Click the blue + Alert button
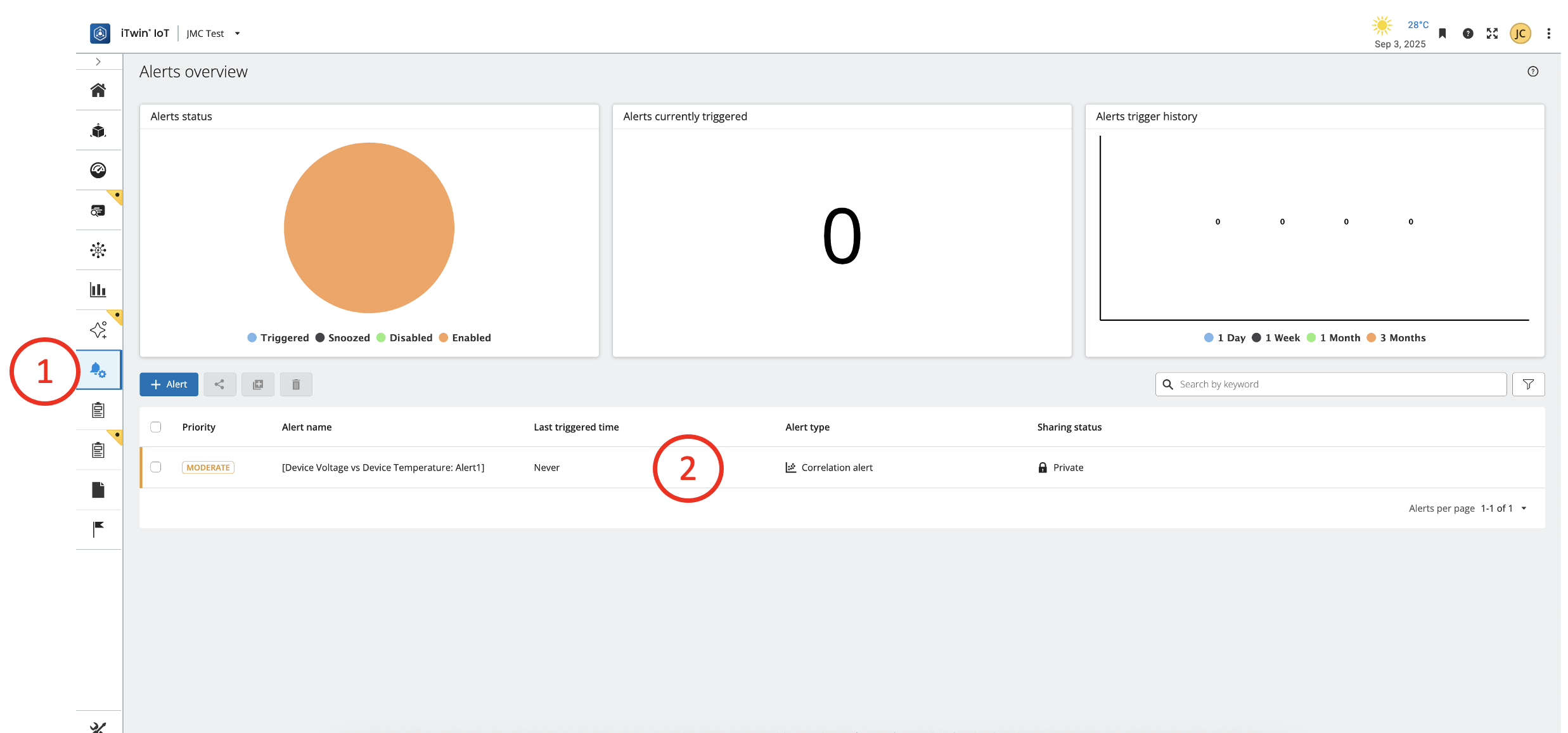The height and width of the screenshot is (733, 1568). click(x=169, y=384)
